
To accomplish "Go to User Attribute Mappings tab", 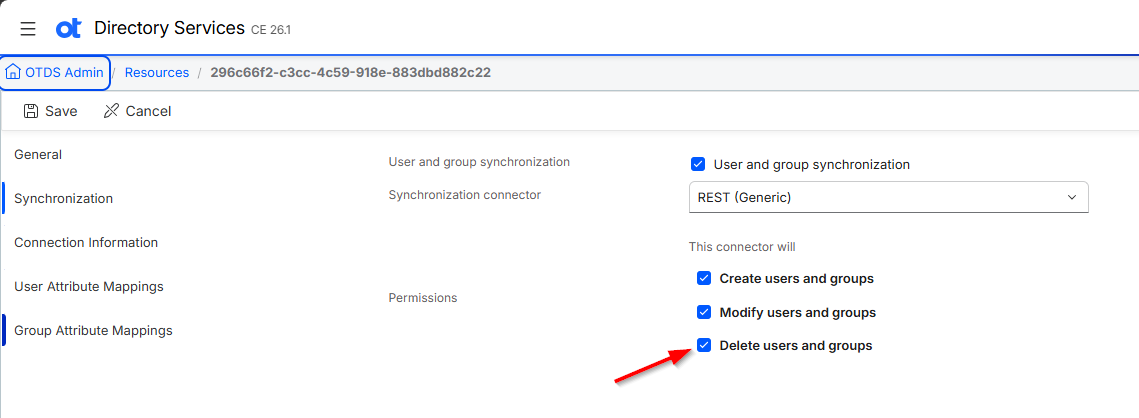I will (89, 286).
